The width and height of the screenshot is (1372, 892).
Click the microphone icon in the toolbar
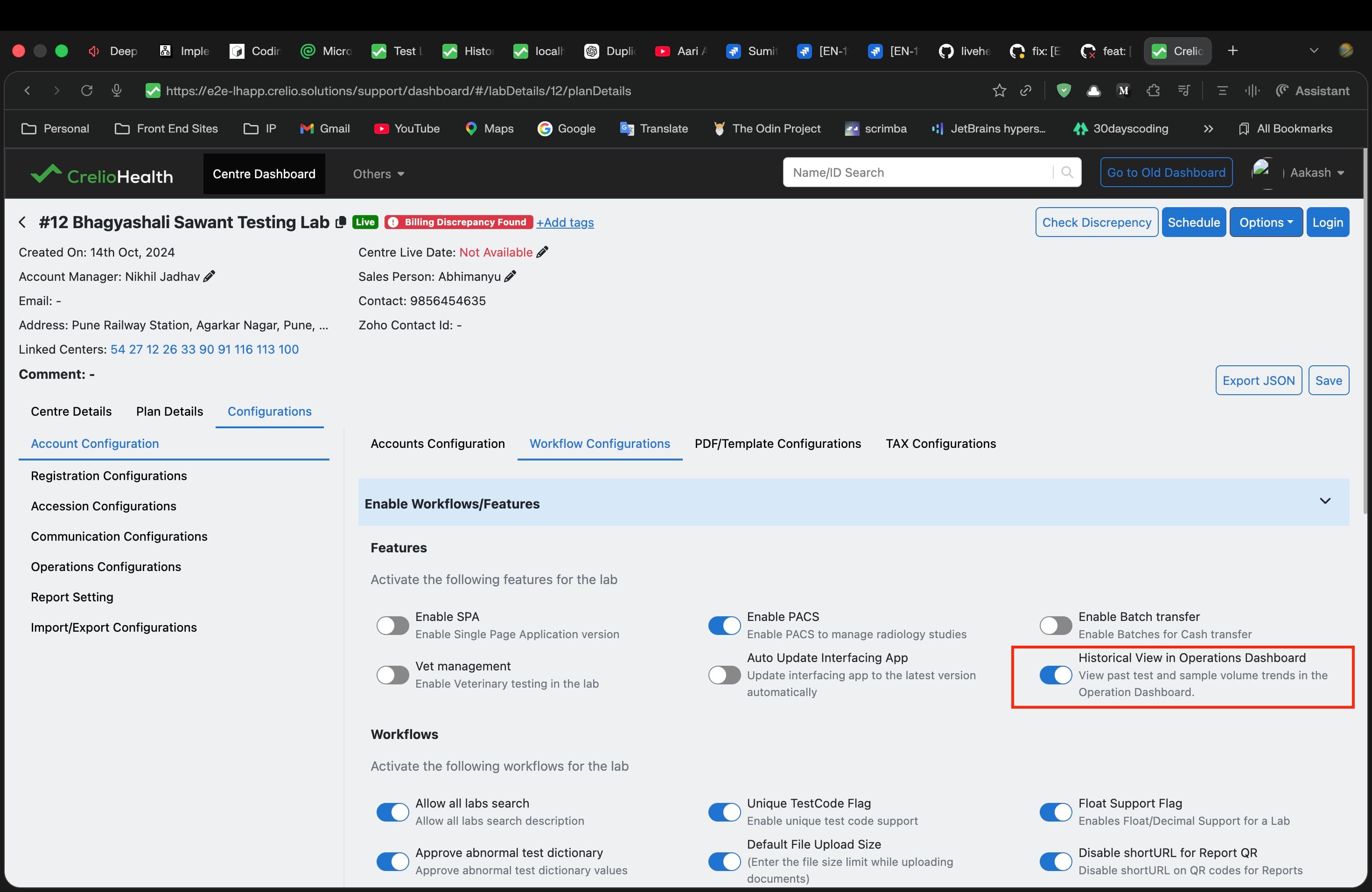(117, 91)
